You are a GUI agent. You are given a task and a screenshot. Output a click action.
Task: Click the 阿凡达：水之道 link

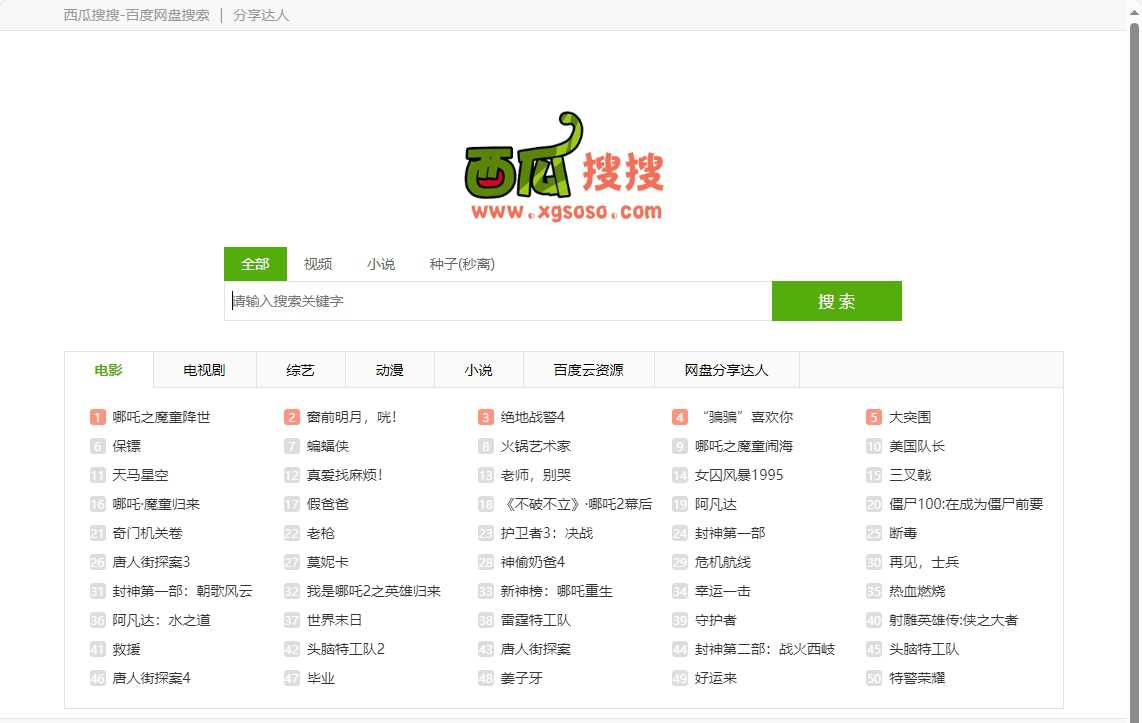[x=161, y=620]
